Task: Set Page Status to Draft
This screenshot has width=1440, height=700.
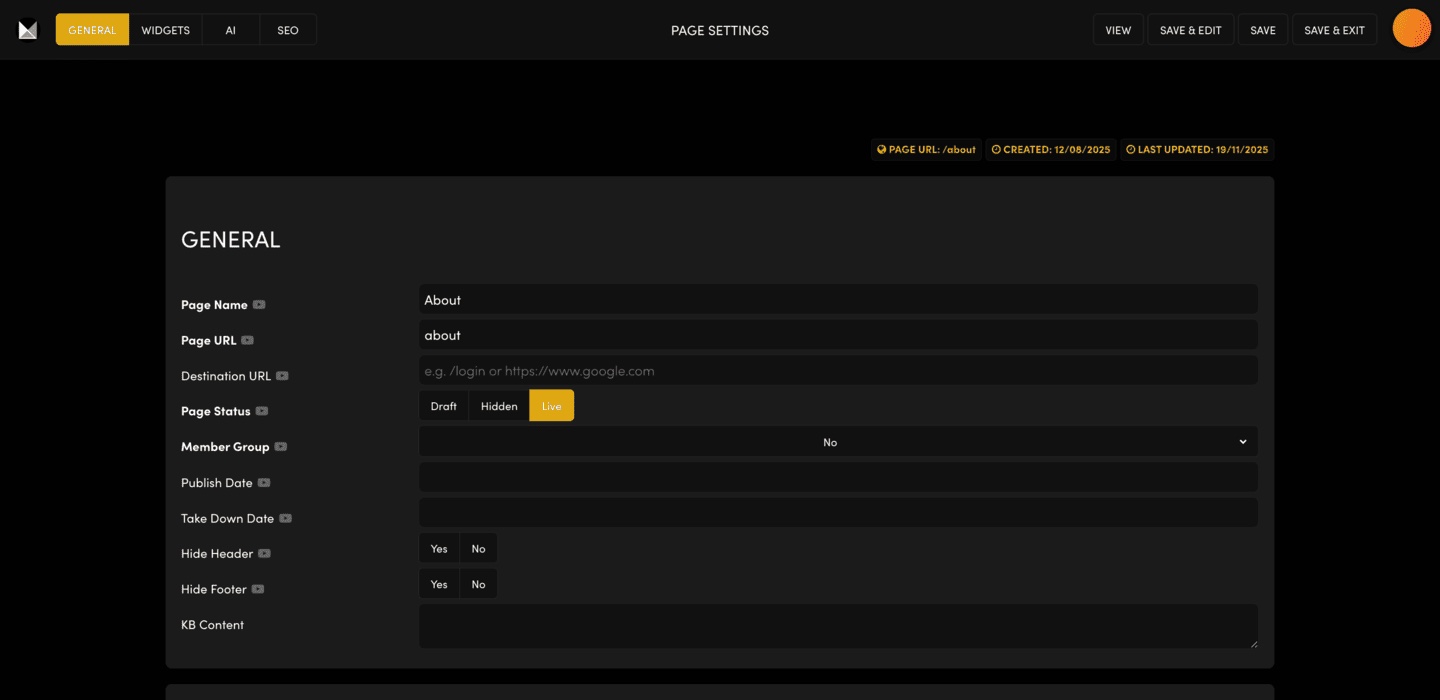Action: point(443,406)
